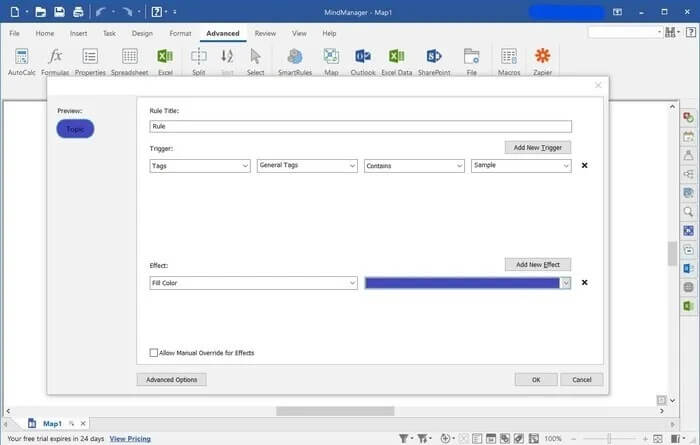Screen dimensions: 700x445
Task: Switch to the Format tab
Action: [180, 33]
